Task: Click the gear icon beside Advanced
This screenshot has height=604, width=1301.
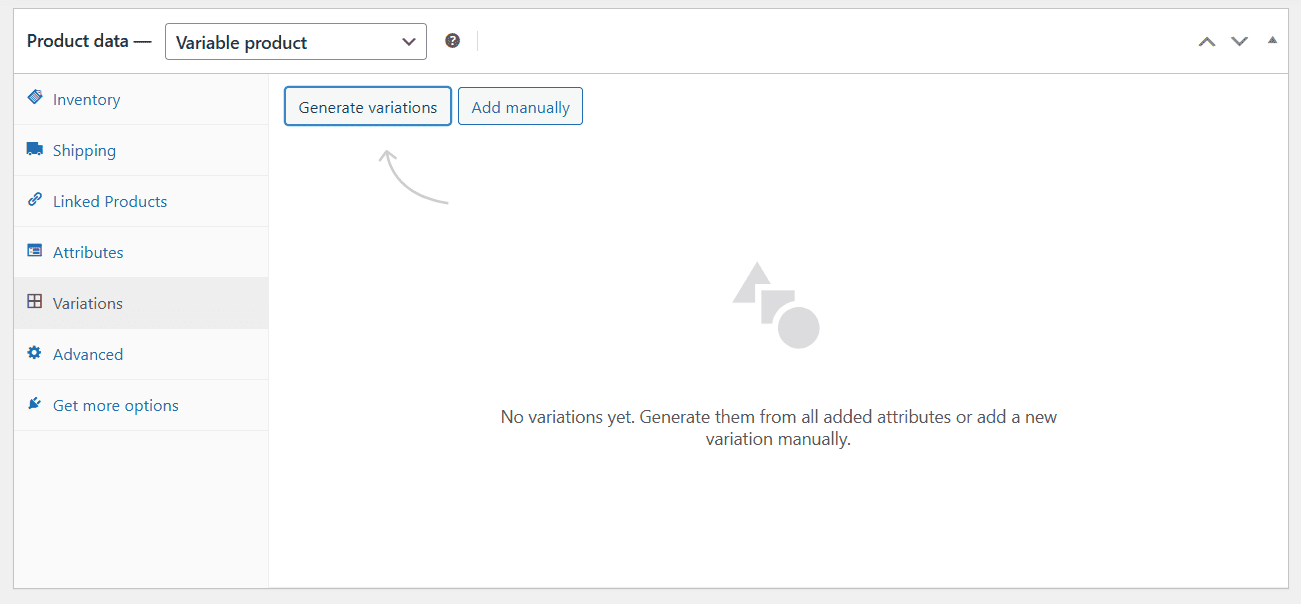Action: [35, 353]
